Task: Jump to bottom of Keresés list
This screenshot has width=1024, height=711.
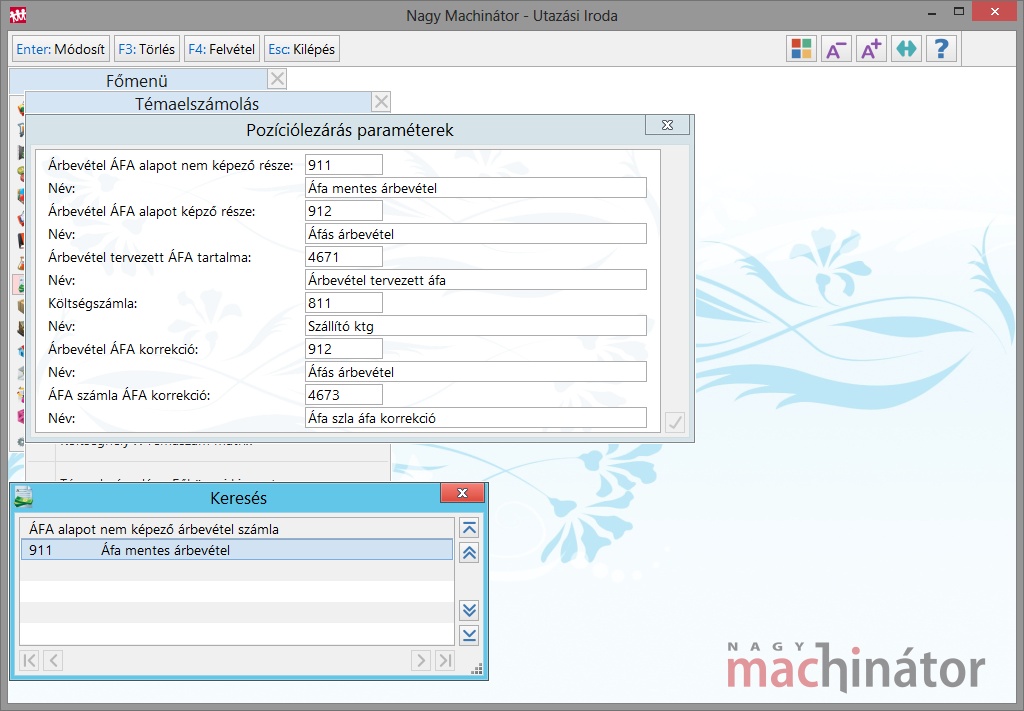Action: (470, 635)
